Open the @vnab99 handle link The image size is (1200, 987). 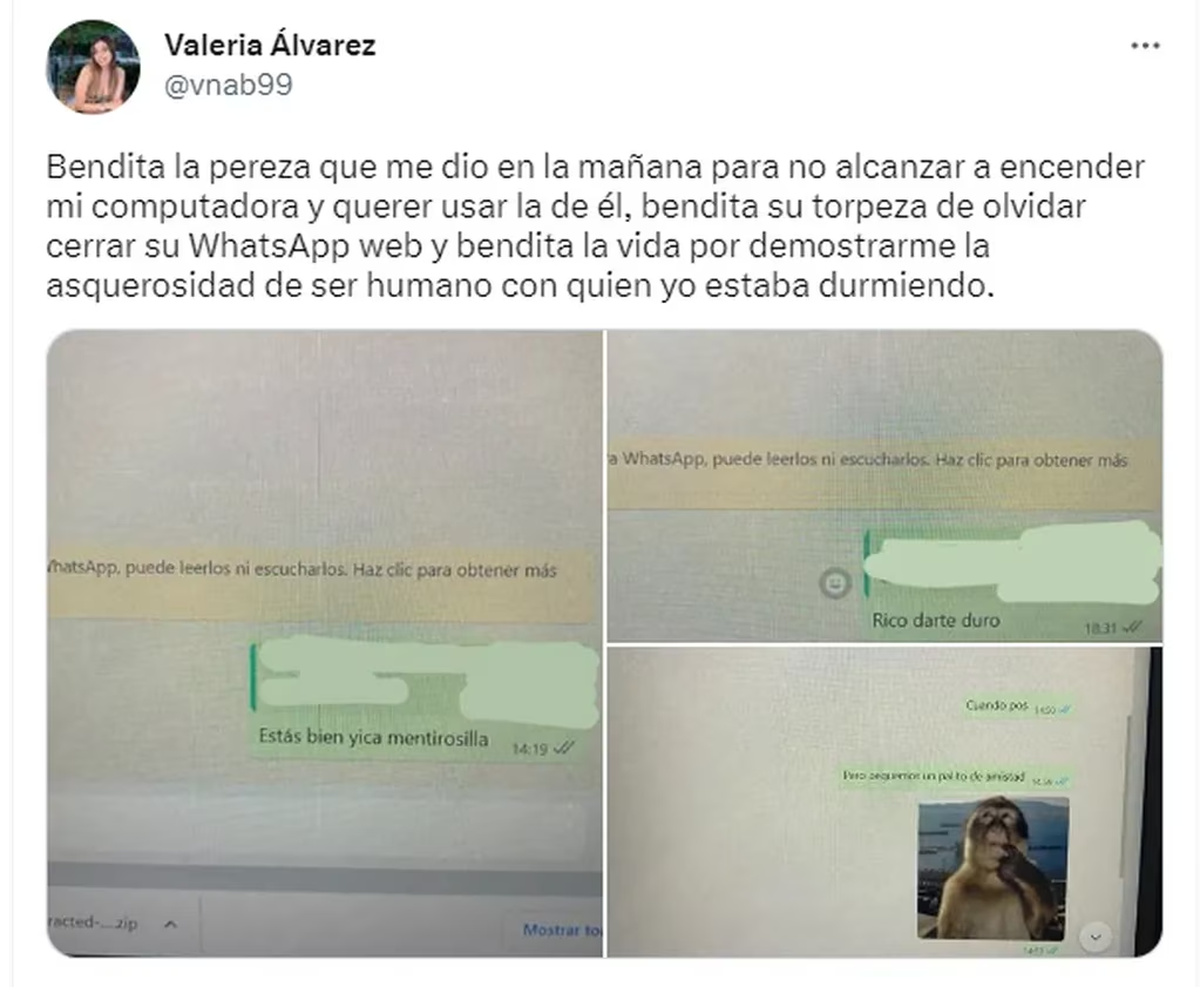pos(228,85)
